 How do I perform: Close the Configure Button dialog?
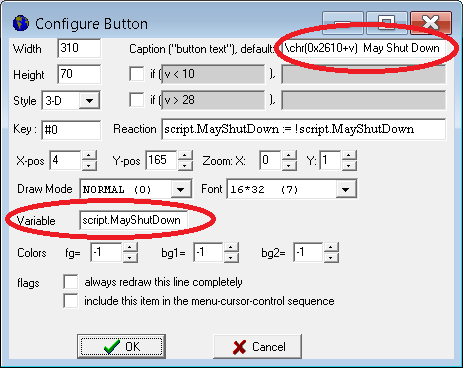(x=431, y=23)
